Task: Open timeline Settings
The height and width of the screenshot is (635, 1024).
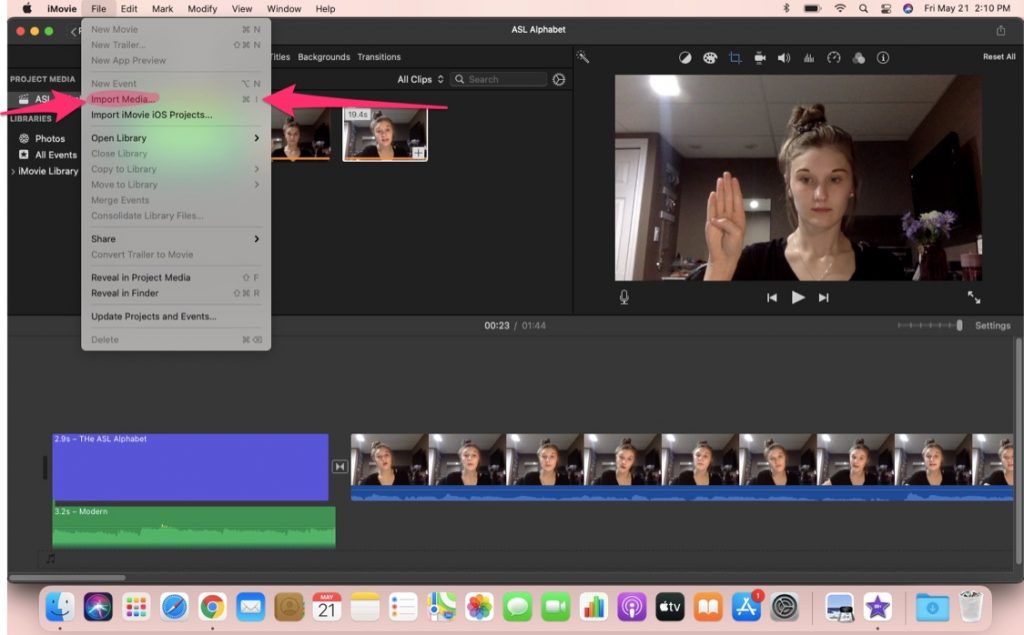Action: coord(992,325)
